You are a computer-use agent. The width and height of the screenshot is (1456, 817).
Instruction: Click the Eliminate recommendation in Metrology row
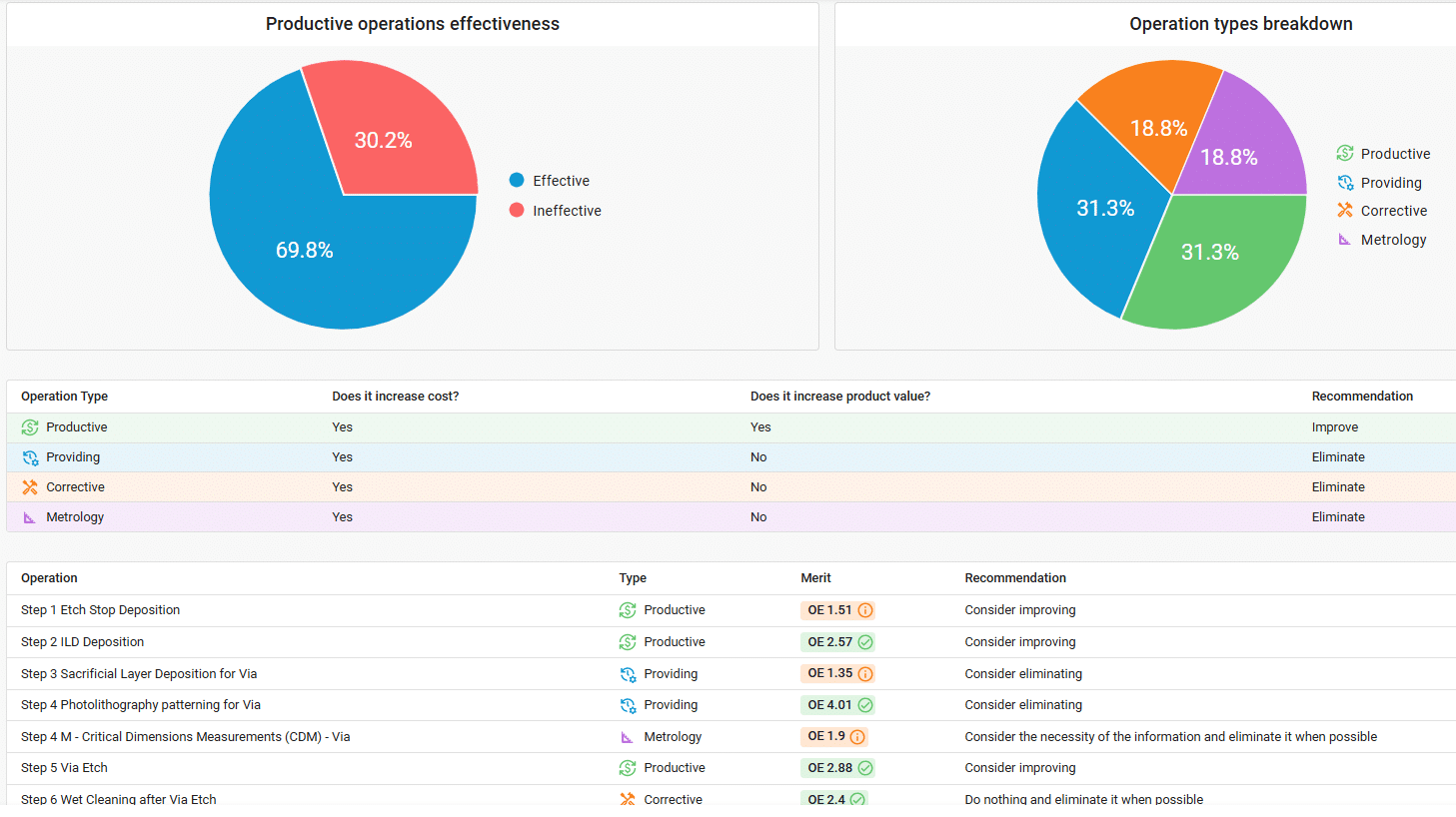coord(1338,517)
